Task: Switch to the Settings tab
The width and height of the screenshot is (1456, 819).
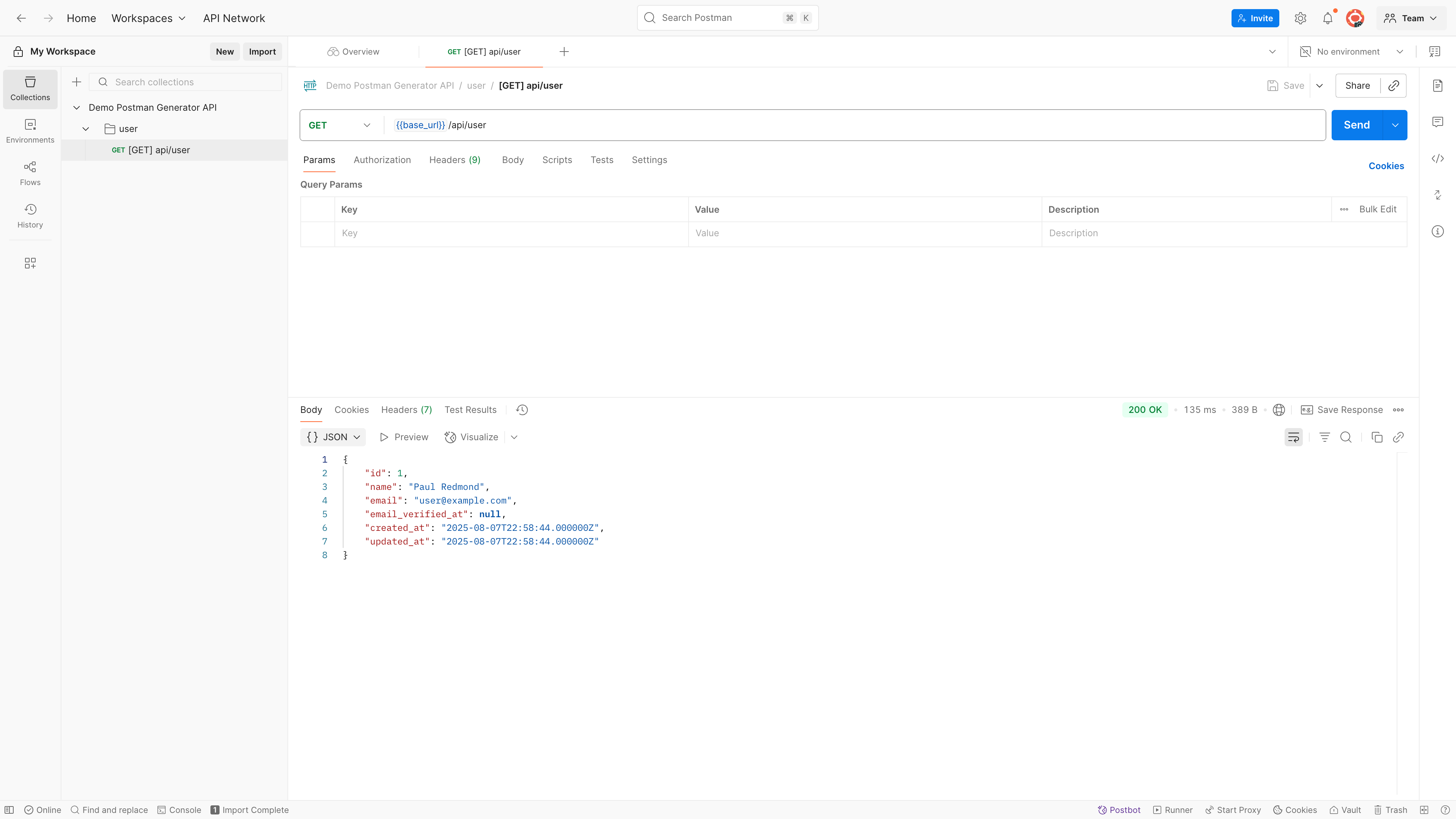Action: click(650, 160)
